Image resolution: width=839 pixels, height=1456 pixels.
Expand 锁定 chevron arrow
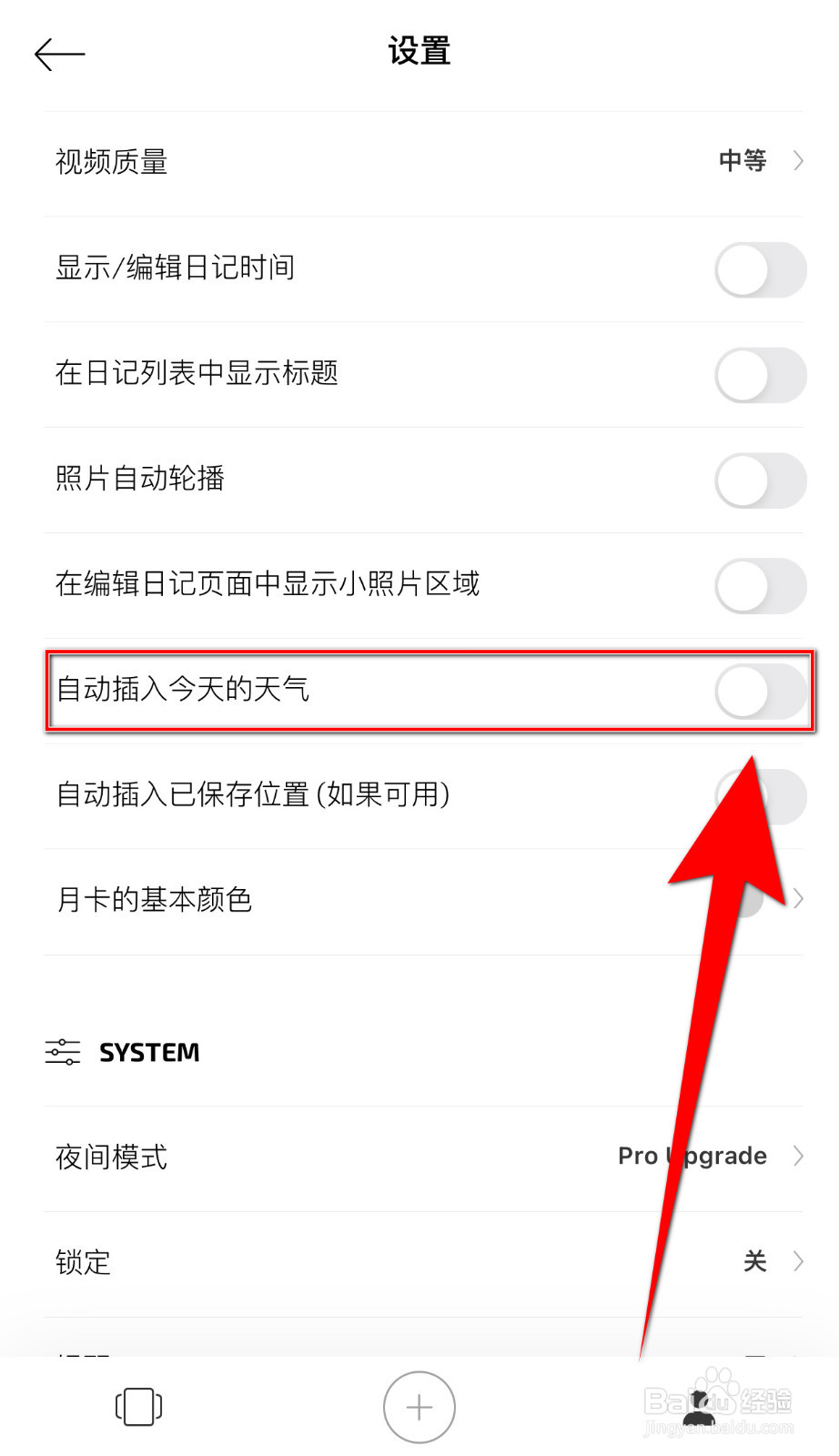coord(798,1261)
